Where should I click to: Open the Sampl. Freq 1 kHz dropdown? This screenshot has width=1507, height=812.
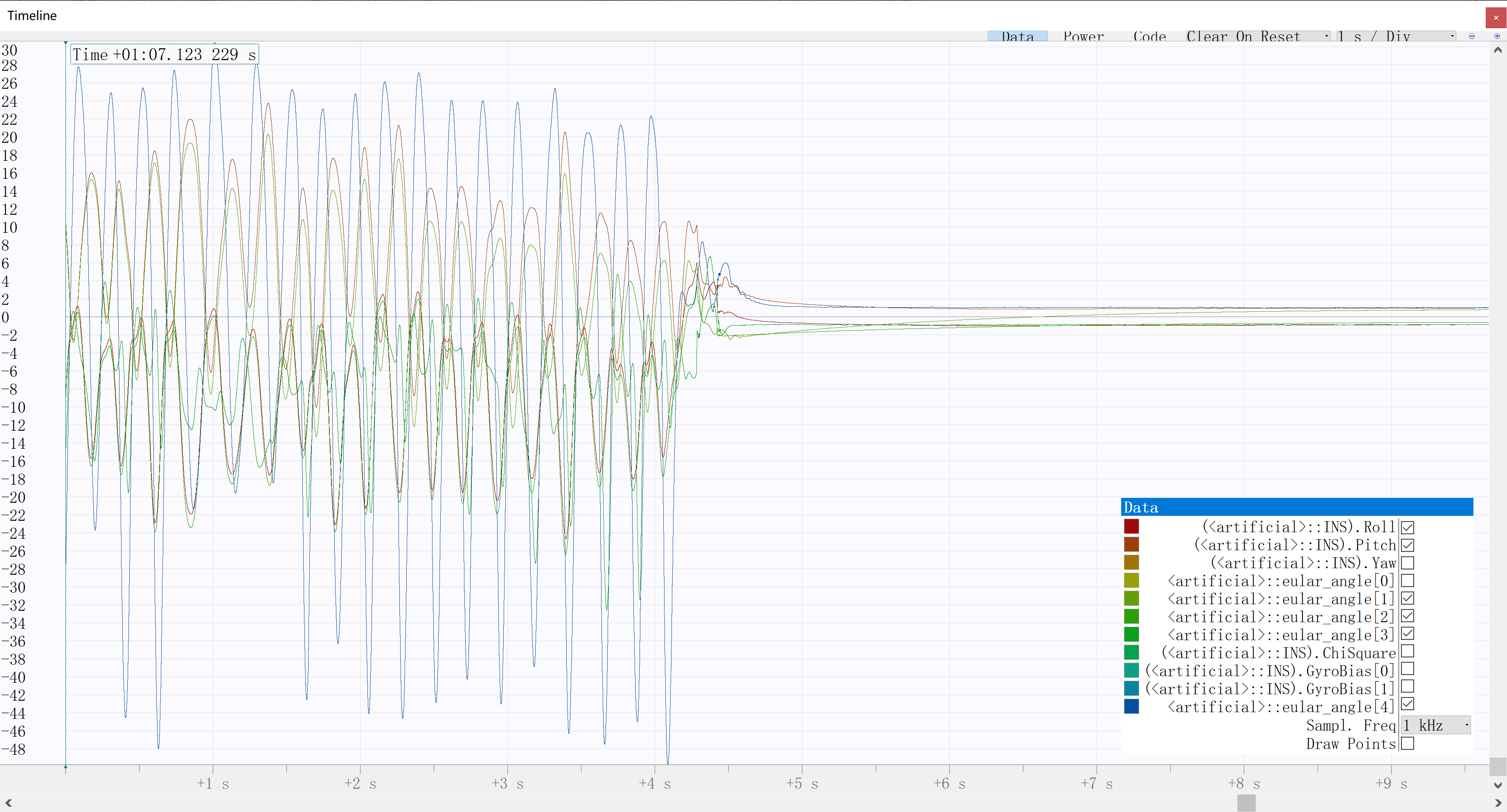coord(1436,725)
